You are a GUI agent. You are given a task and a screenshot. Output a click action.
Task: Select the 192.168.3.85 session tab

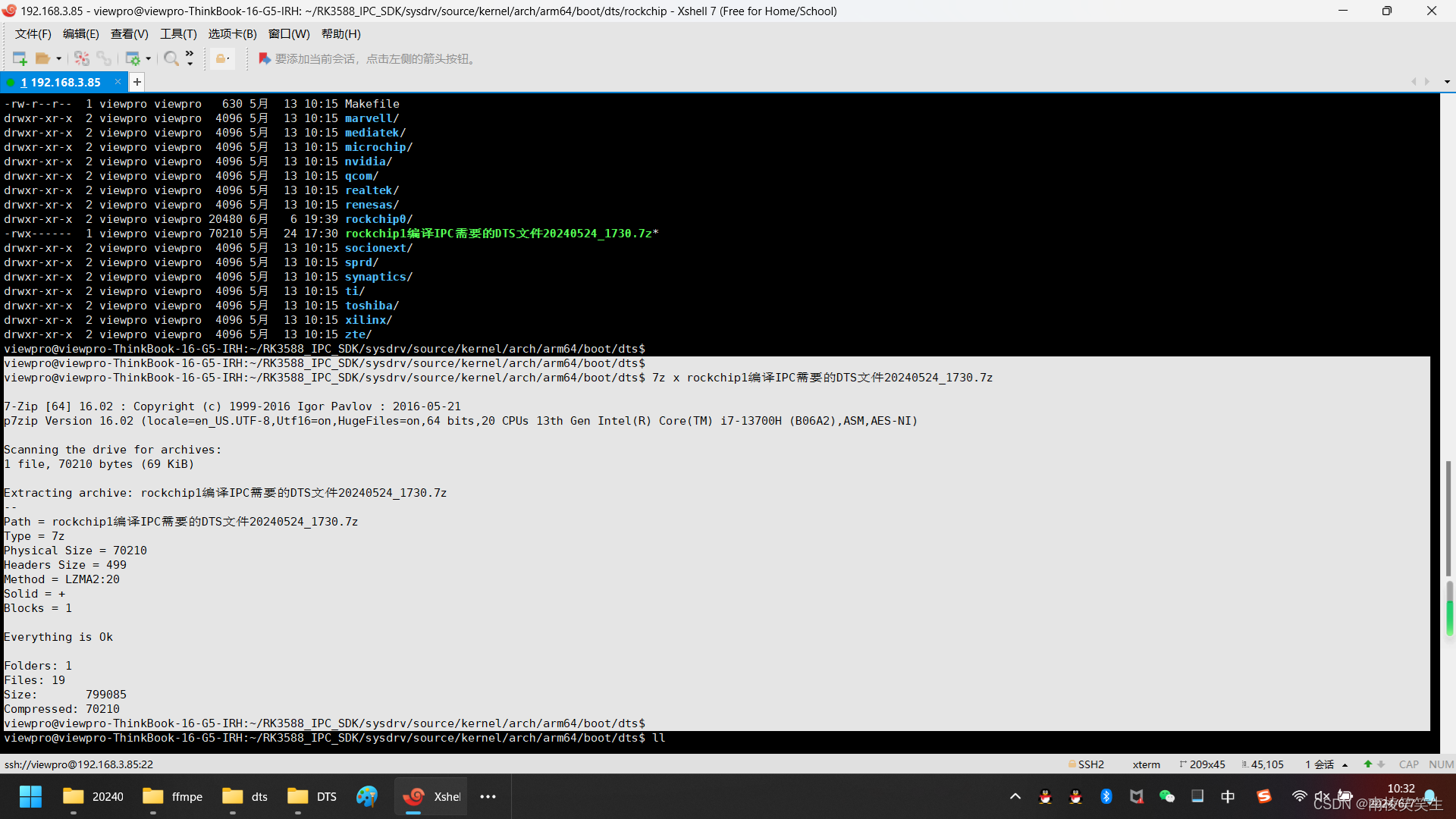pos(64,82)
